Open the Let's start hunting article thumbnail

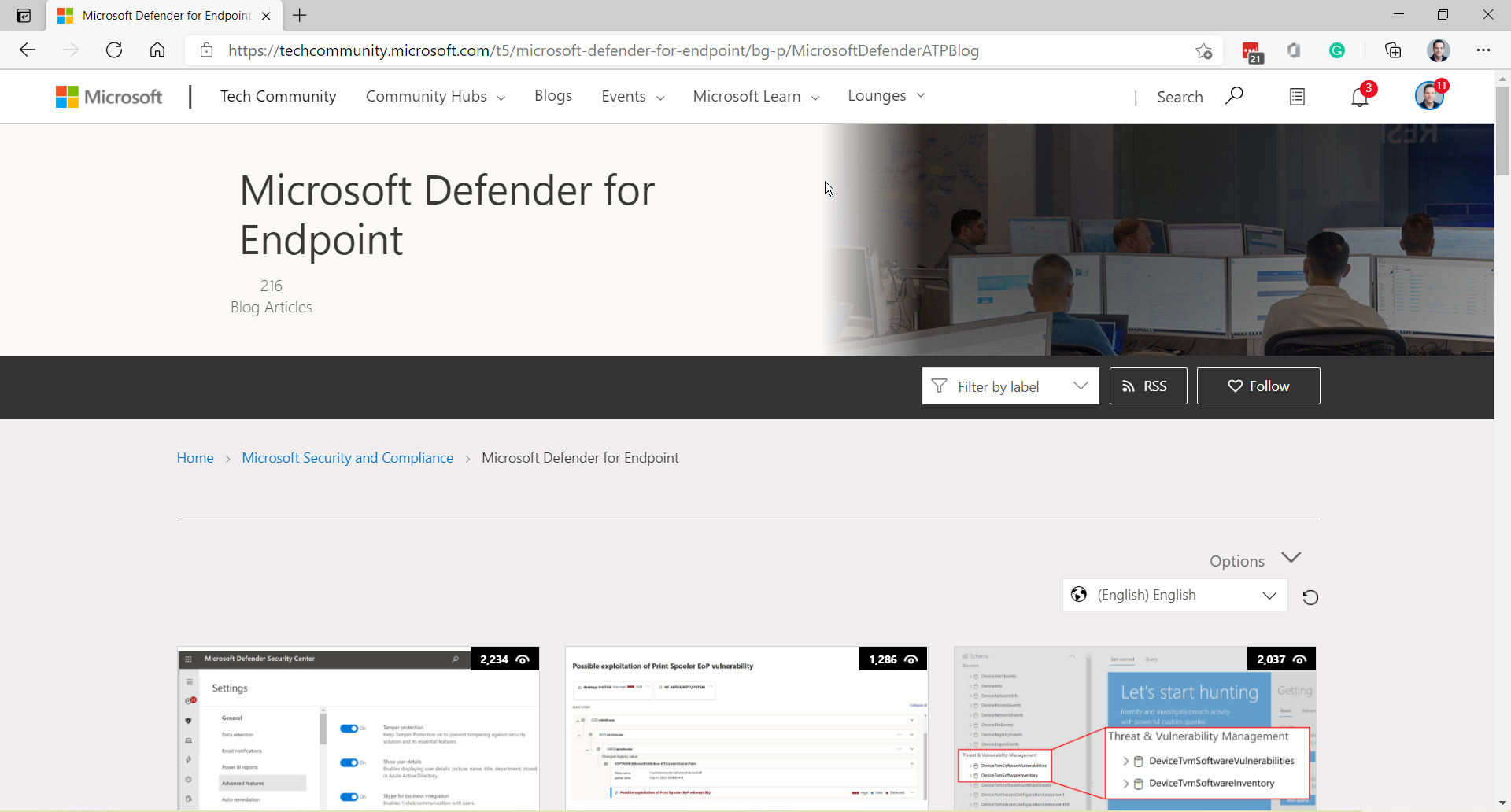pyautogui.click(x=1135, y=729)
